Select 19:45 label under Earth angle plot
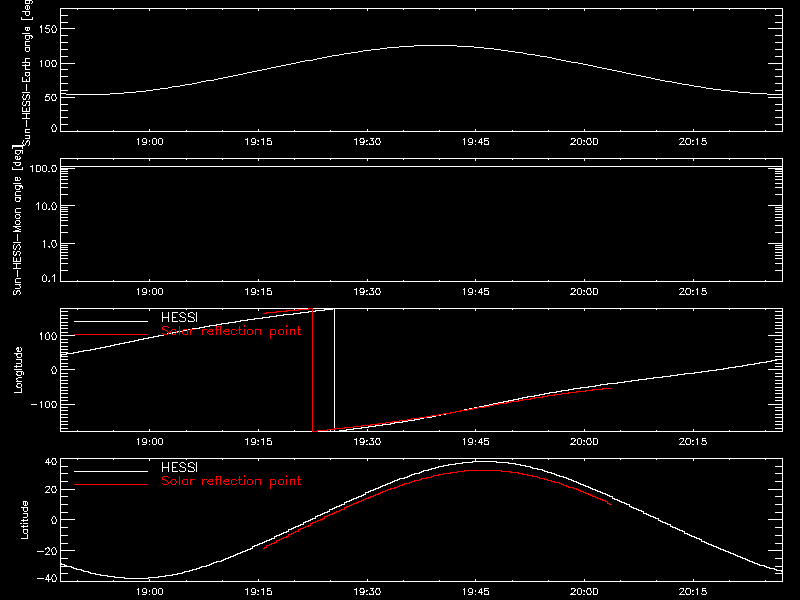The image size is (800, 600). (x=476, y=141)
